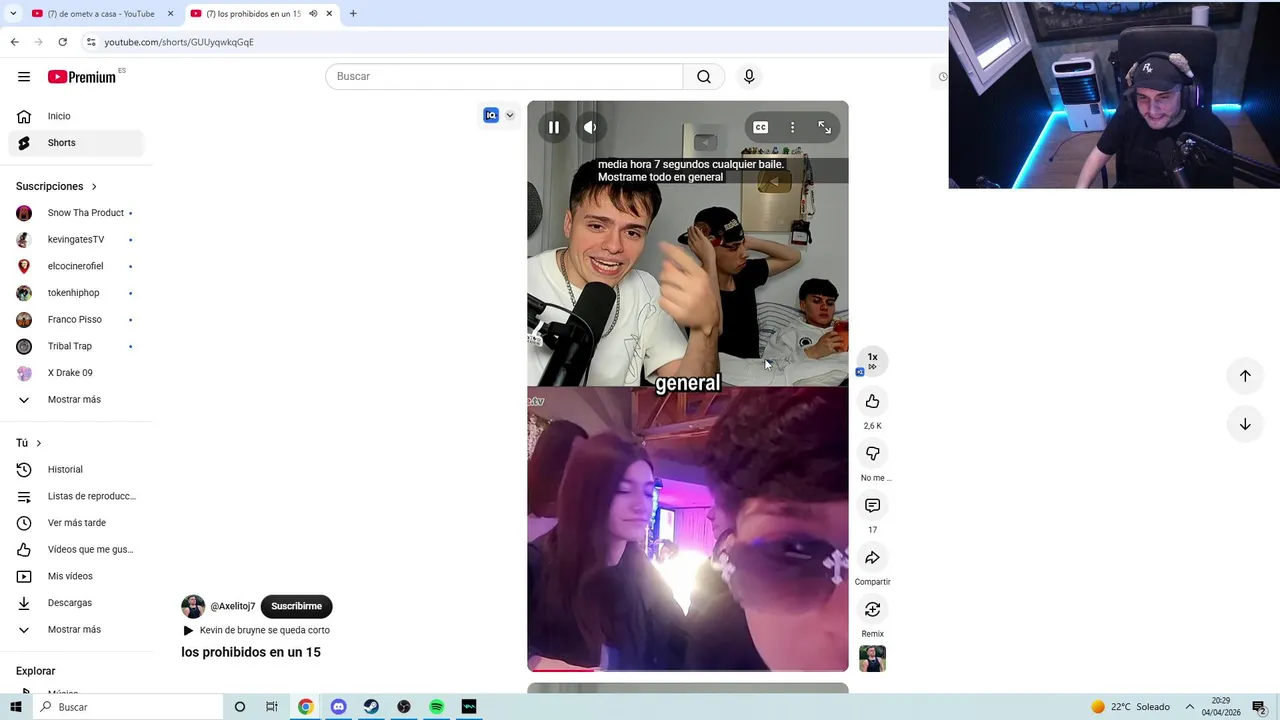The height and width of the screenshot is (720, 1280).
Task: Dislike the Short with thumbs down
Action: point(872,453)
